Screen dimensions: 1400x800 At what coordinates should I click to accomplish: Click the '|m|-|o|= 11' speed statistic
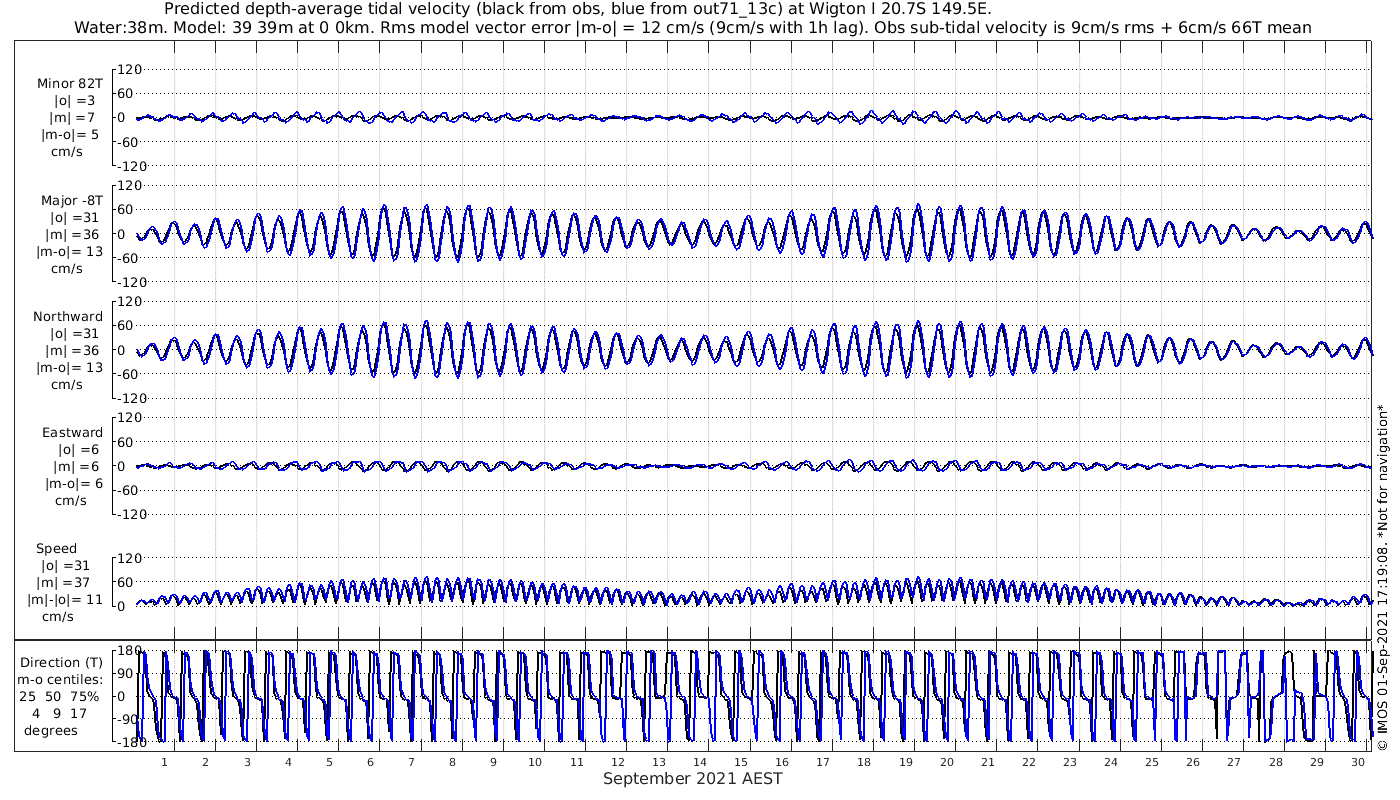(x=65, y=600)
